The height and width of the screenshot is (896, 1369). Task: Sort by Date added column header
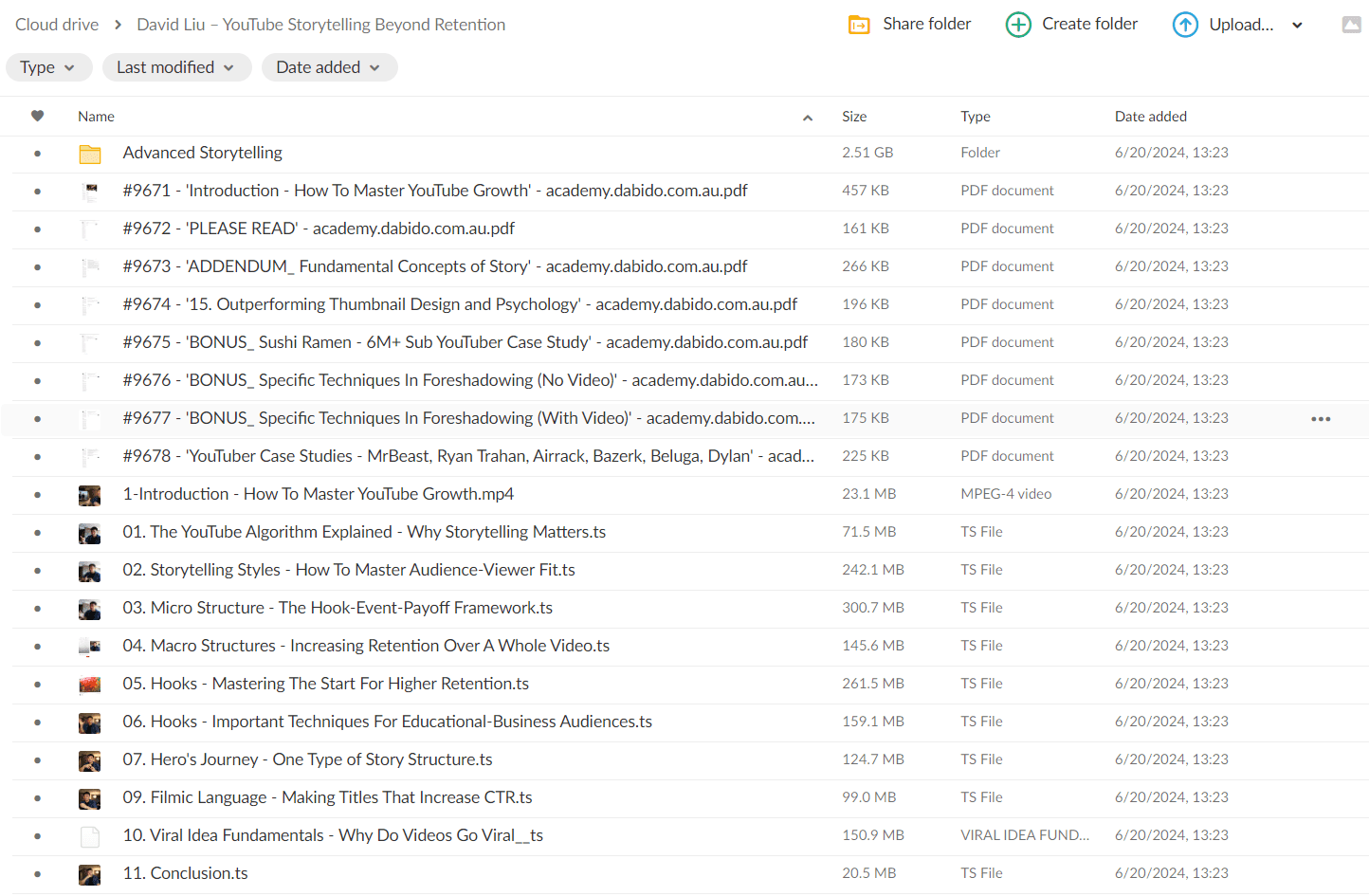(x=1150, y=117)
